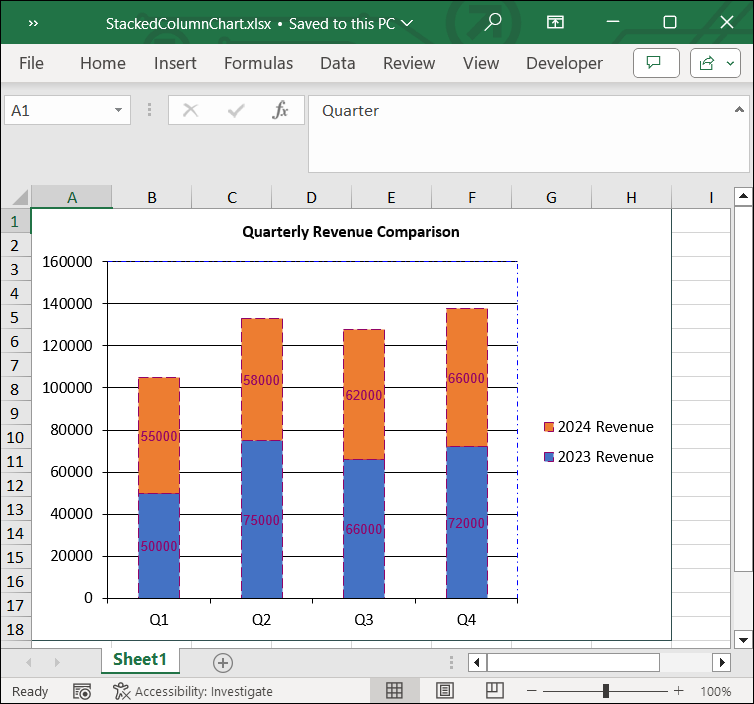Click the Cancel X formula button
Screen dimensions: 754x704
[x=190, y=111]
